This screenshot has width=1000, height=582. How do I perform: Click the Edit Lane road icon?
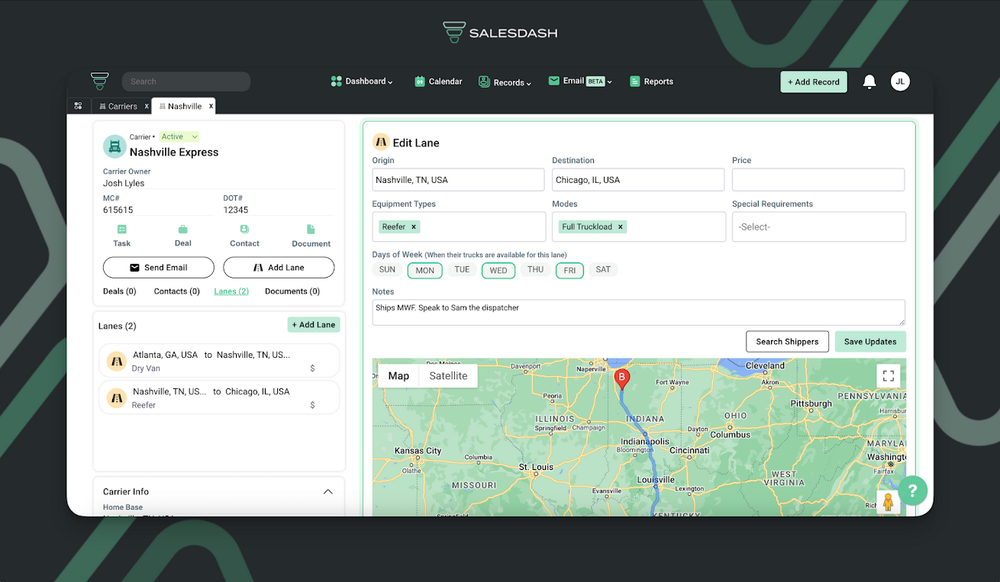click(x=381, y=142)
